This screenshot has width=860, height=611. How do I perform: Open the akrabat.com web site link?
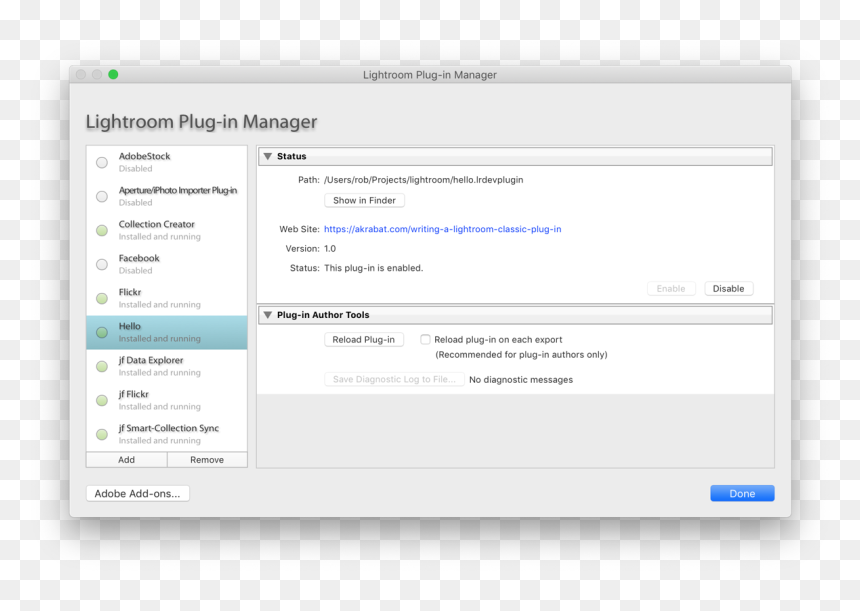[x=443, y=229]
